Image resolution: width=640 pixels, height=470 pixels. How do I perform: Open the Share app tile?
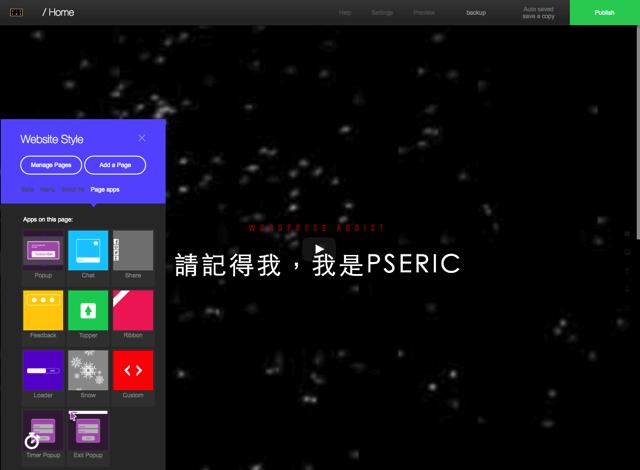tap(133, 250)
